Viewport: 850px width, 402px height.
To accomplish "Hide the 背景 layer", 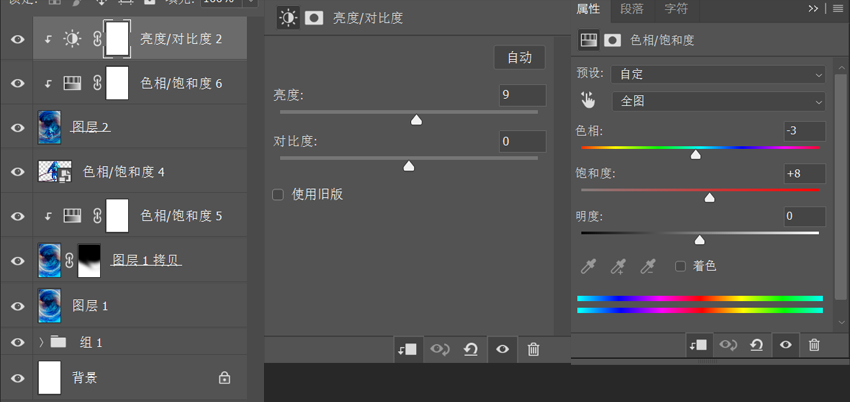I will (18, 378).
